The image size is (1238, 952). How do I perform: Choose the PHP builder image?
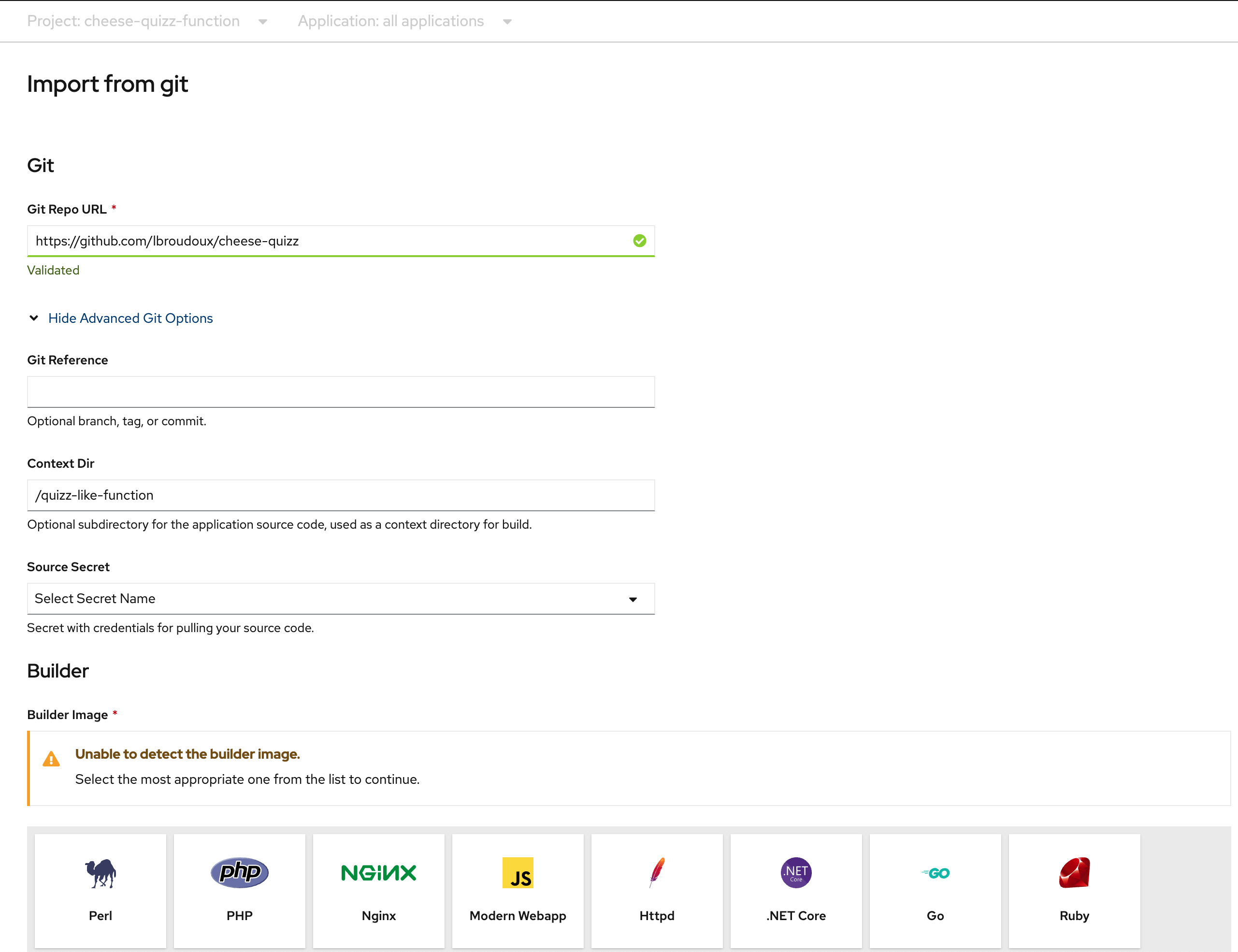(240, 890)
